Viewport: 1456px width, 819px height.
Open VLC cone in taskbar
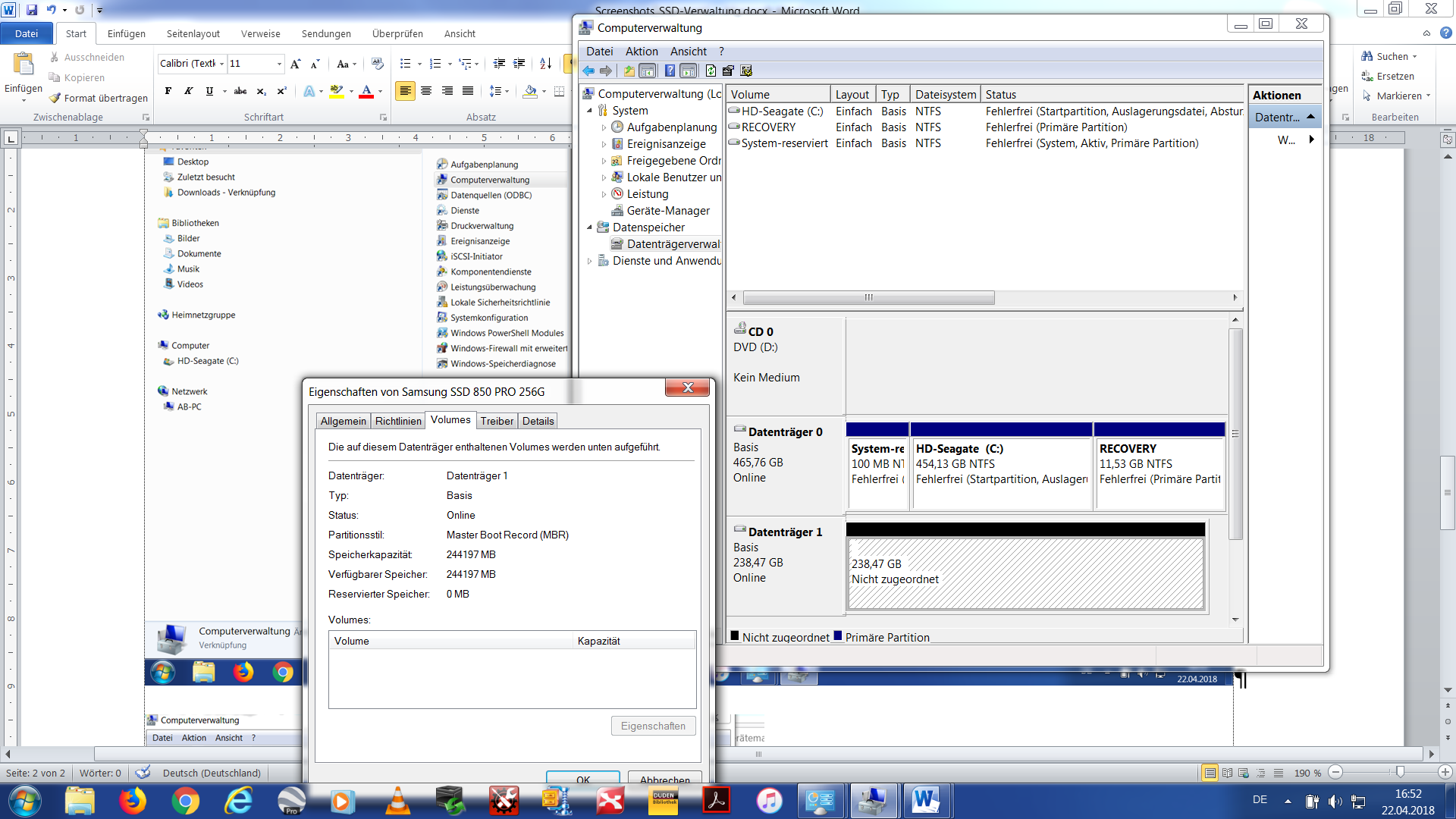397,801
